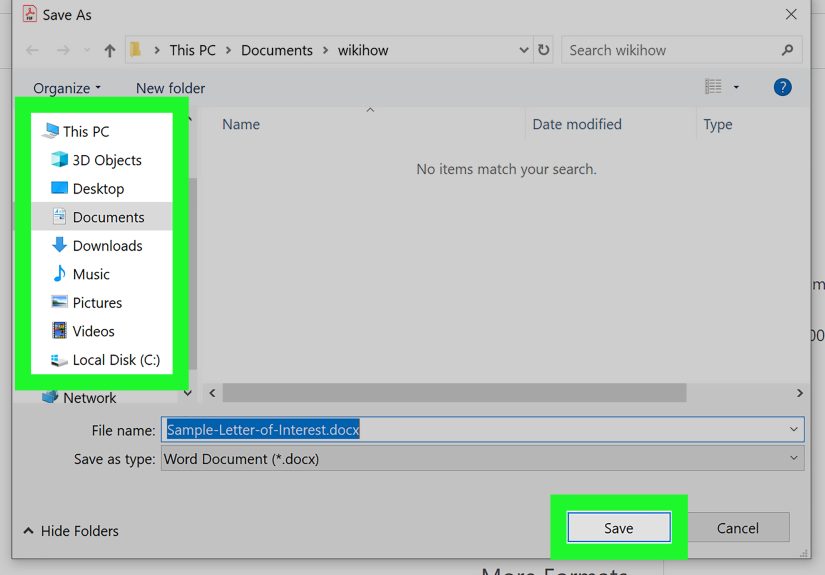
Task: Click the Pictures folder icon
Action: click(59, 301)
